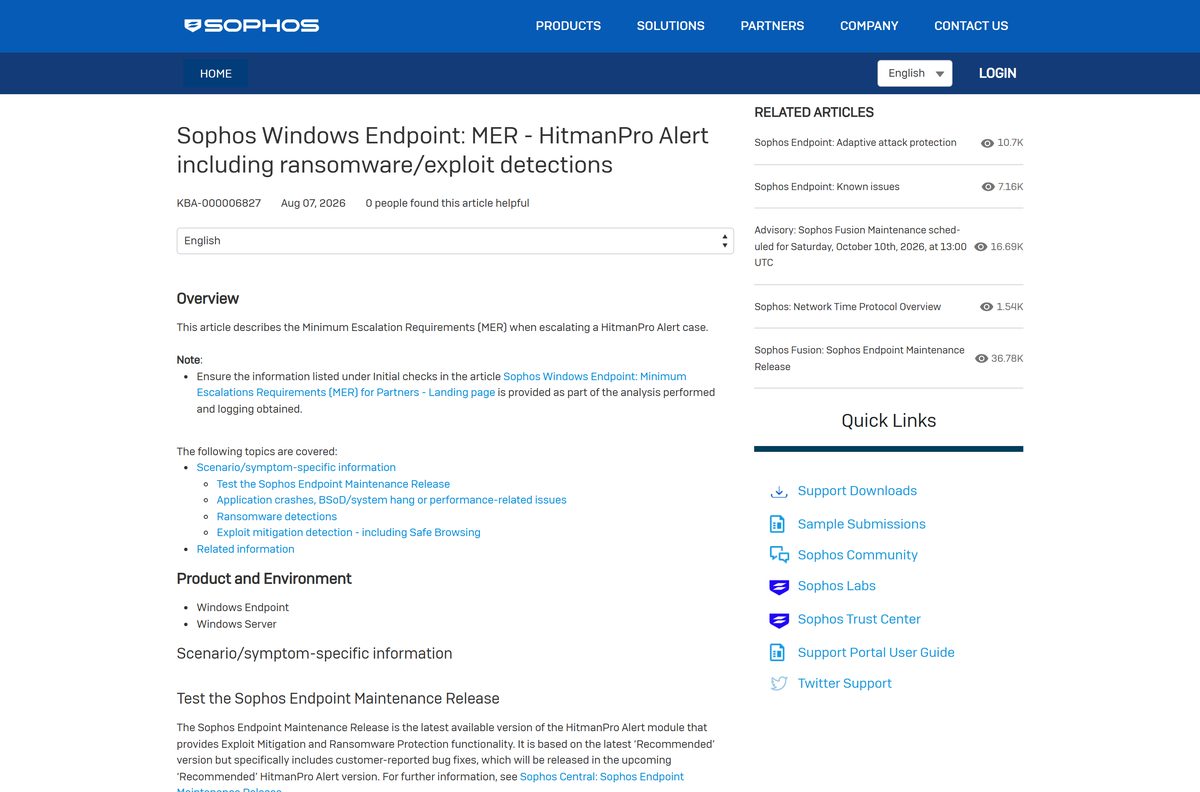Open Sophos Fusion Maintenance advisory article
This screenshot has width=1200, height=792.
(x=860, y=246)
